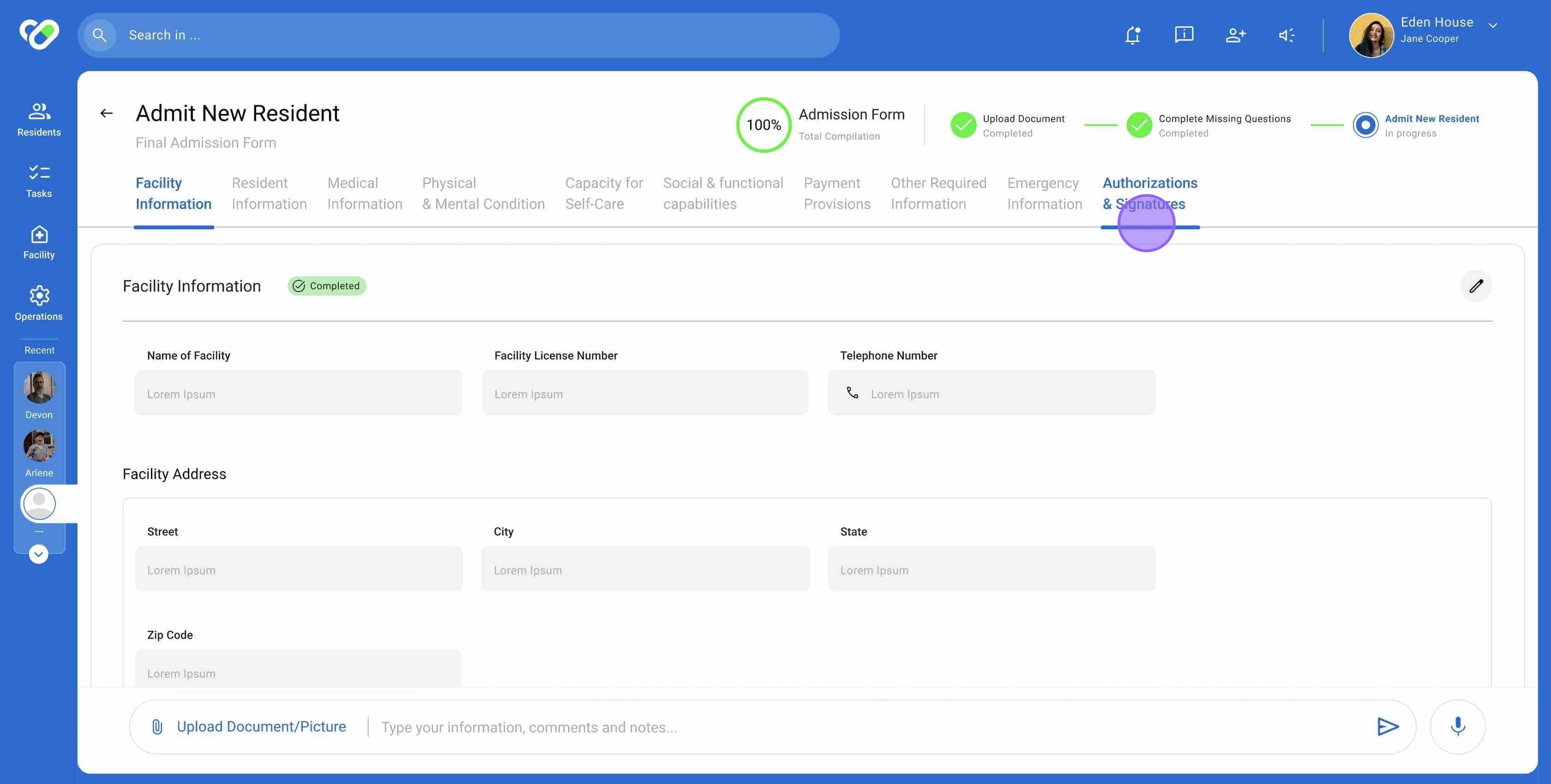1551x784 pixels.
Task: Click the 100% admission progress ring
Action: click(763, 125)
